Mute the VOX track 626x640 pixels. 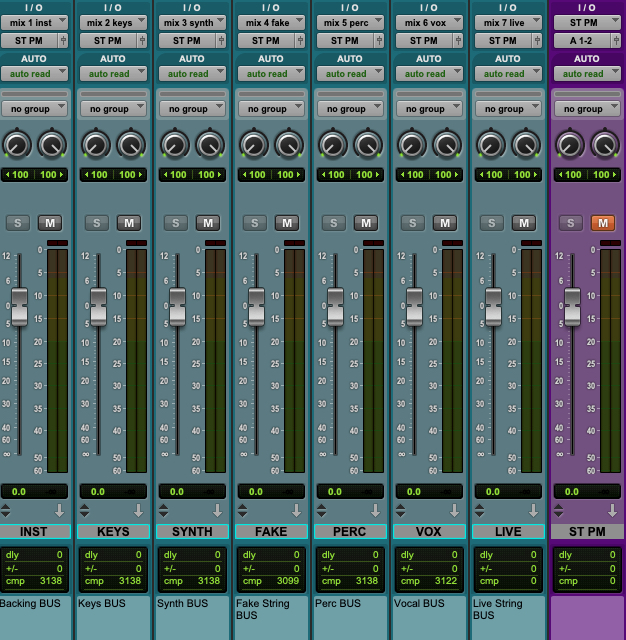tap(445, 223)
